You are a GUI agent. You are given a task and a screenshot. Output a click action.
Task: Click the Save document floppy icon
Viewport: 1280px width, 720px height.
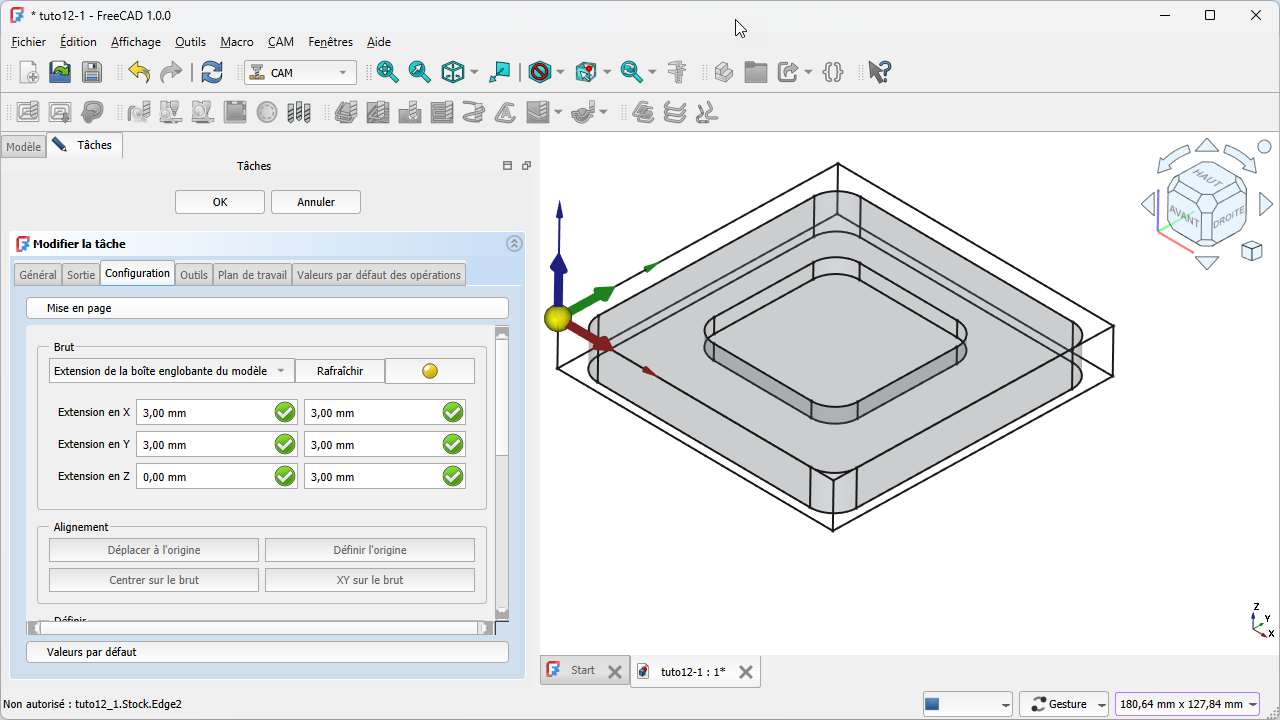(x=91, y=72)
